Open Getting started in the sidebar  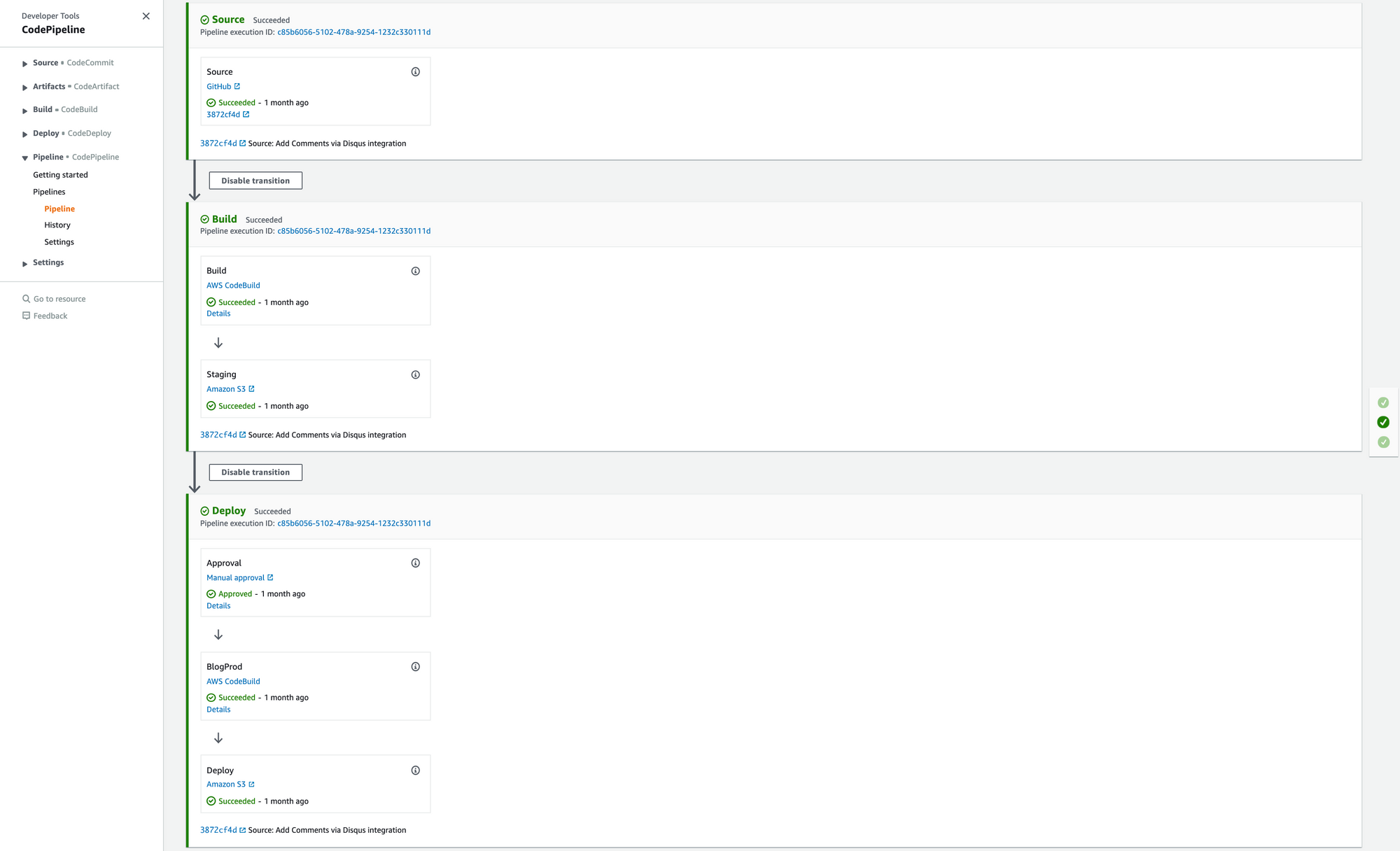click(60, 174)
